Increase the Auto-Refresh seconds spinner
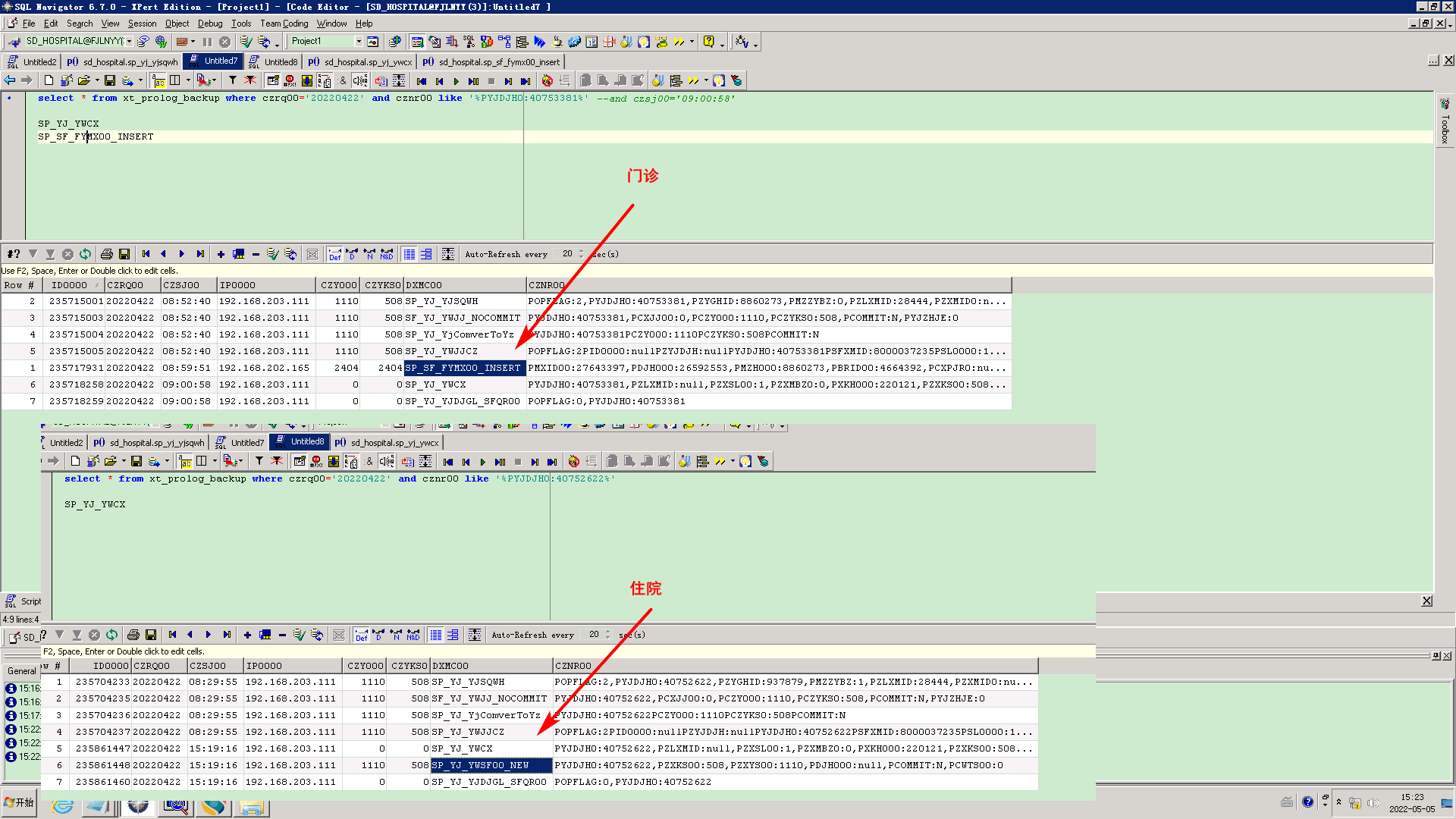This screenshot has width=1456, height=819. 582,251
